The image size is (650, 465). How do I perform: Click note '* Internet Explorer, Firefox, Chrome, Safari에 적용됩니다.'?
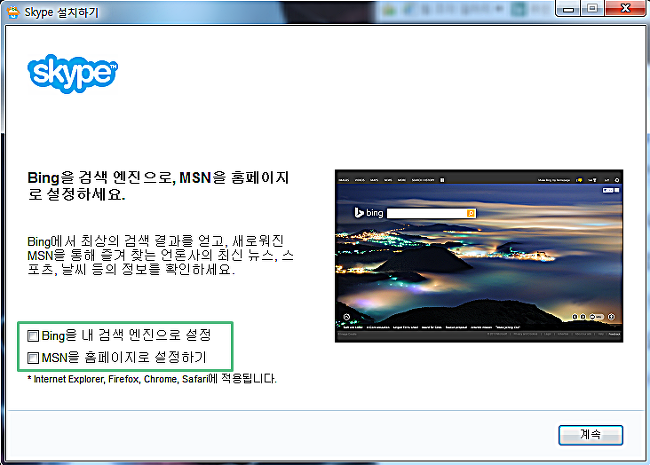pyautogui.click(x=152, y=379)
